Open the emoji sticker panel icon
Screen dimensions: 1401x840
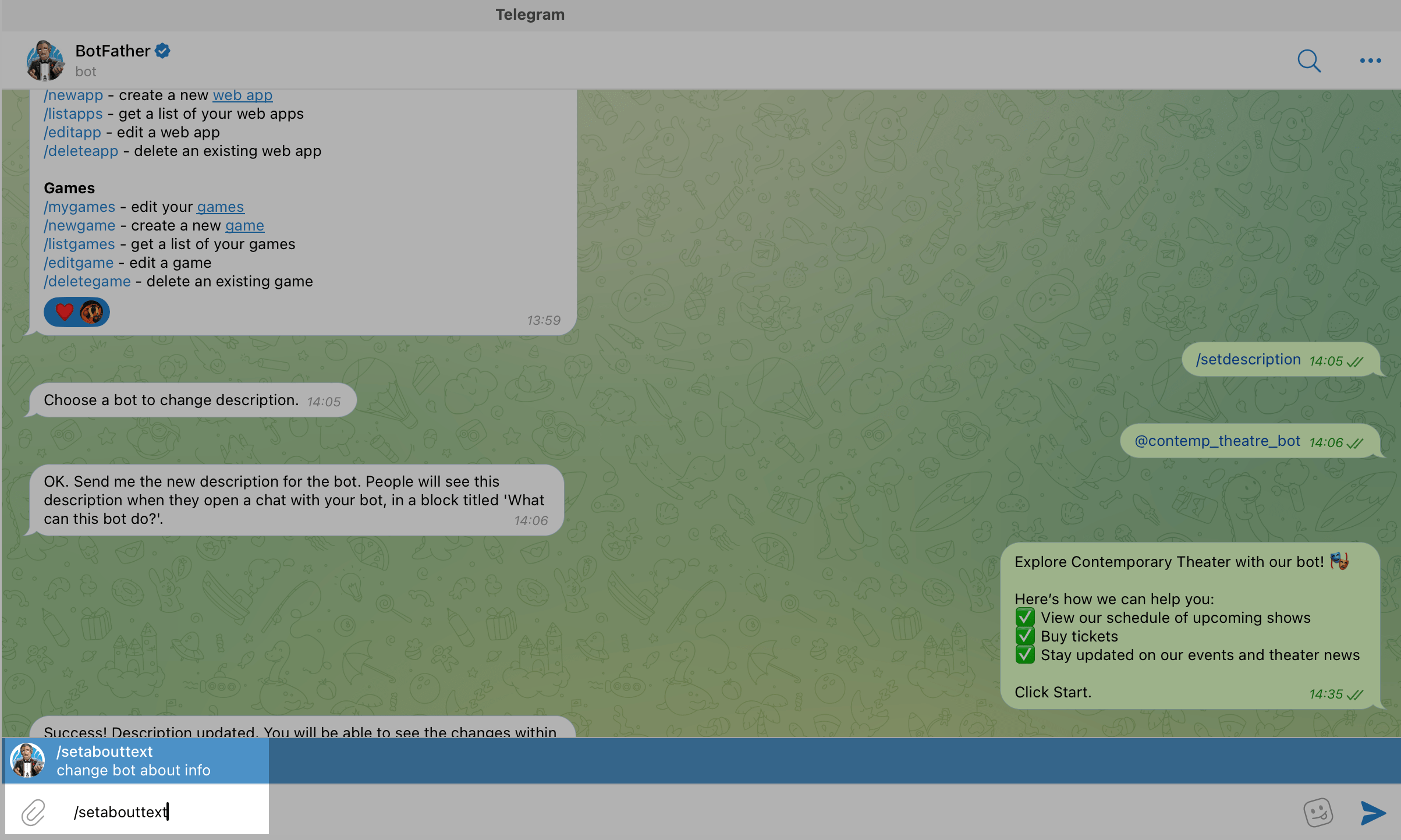[1318, 812]
